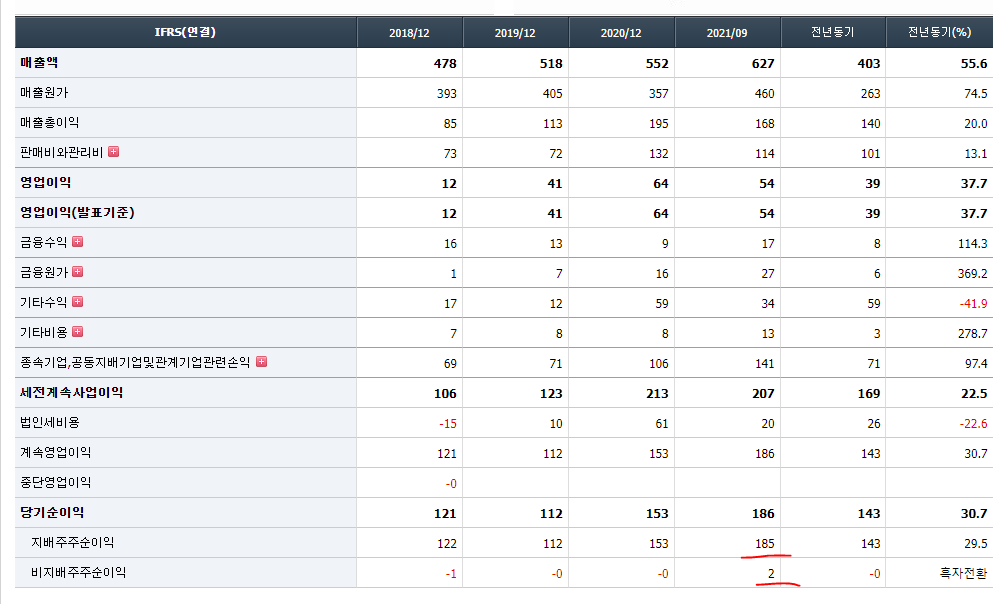Image resolution: width=997 pixels, height=604 pixels.
Task: Click 금융원가 percent value 369.2
Action: click(x=972, y=273)
